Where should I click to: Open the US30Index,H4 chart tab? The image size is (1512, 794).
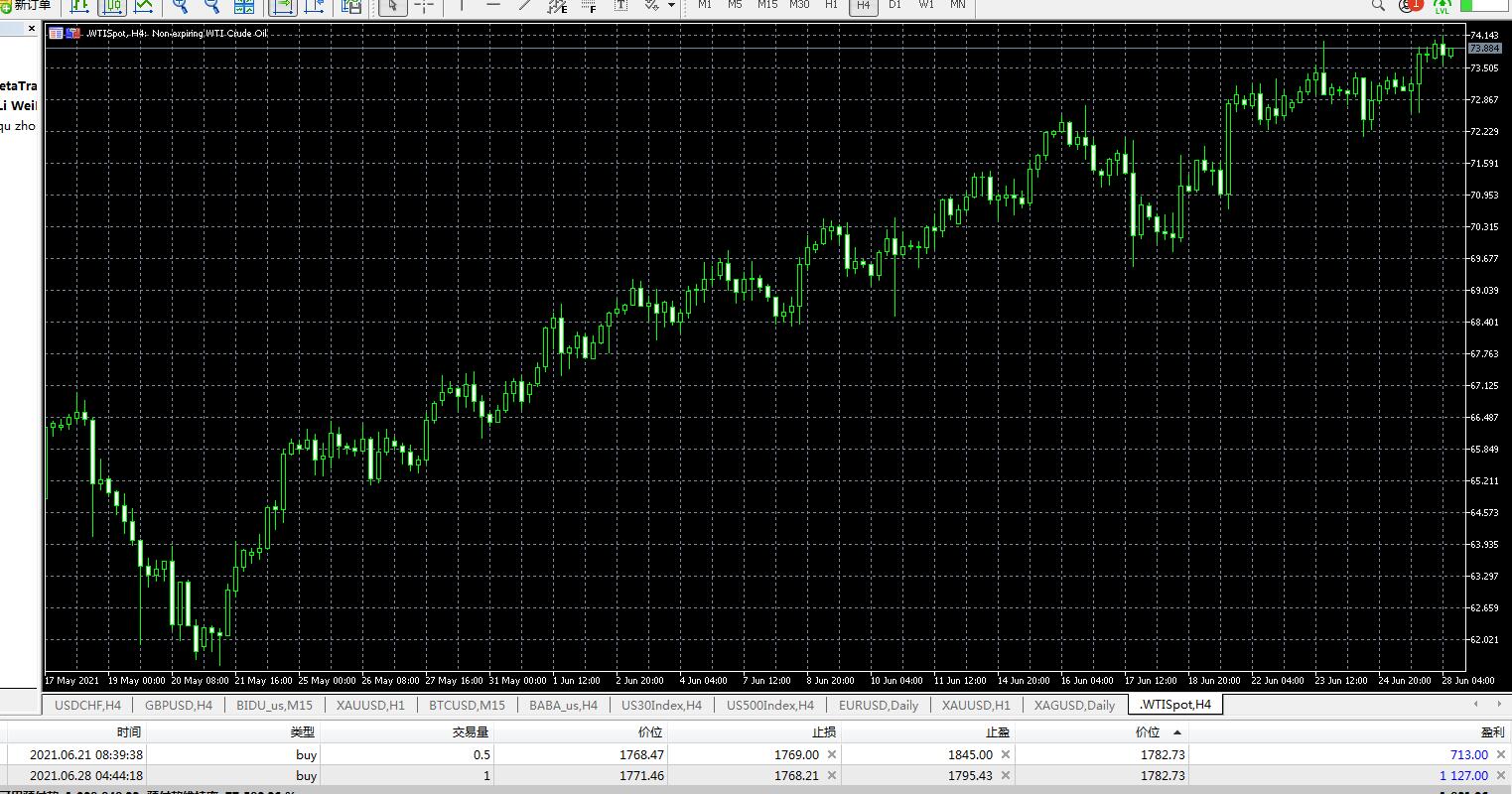tap(661, 705)
